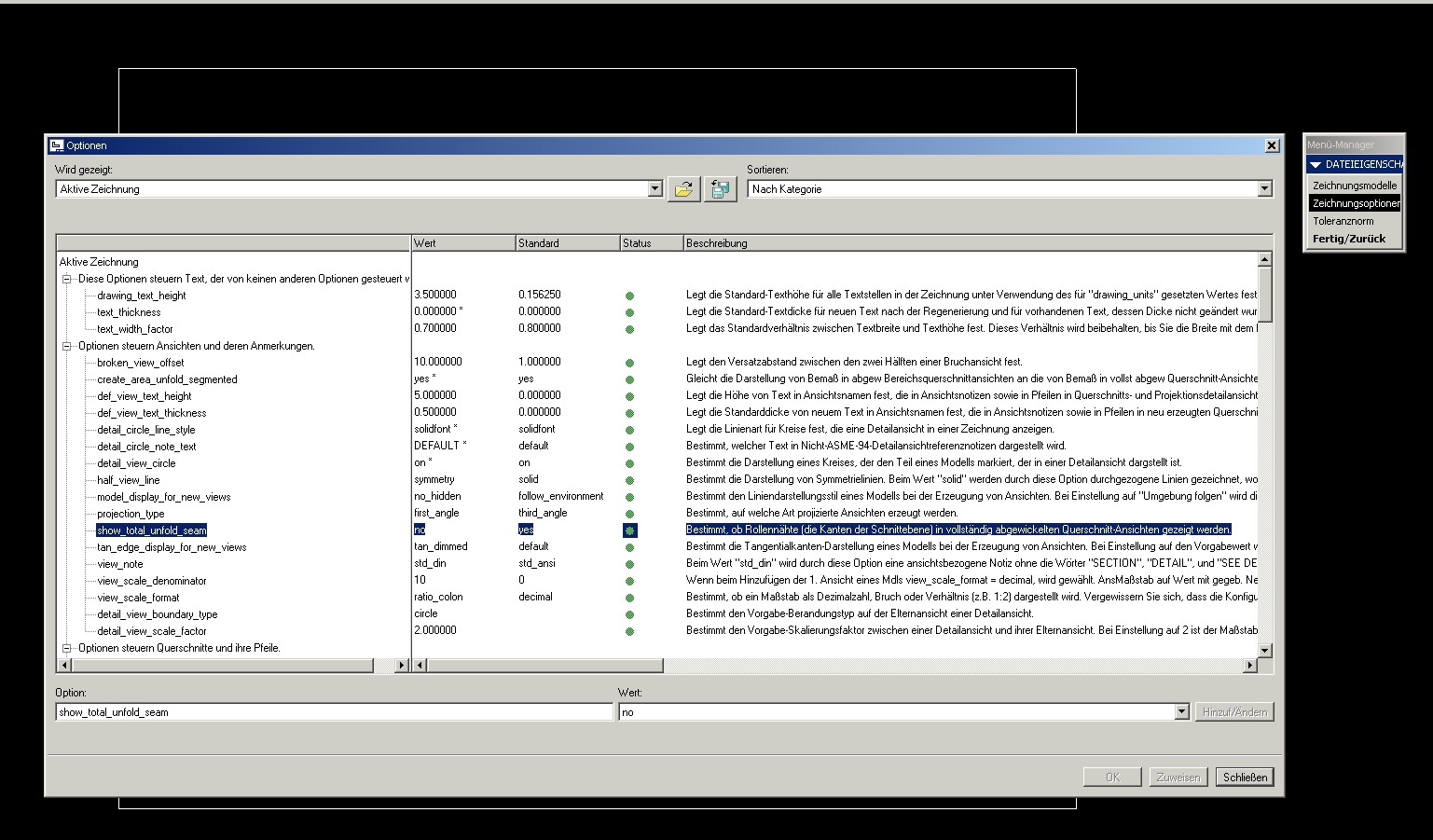
Task: Collapse the text options group
Action: click(x=66, y=279)
